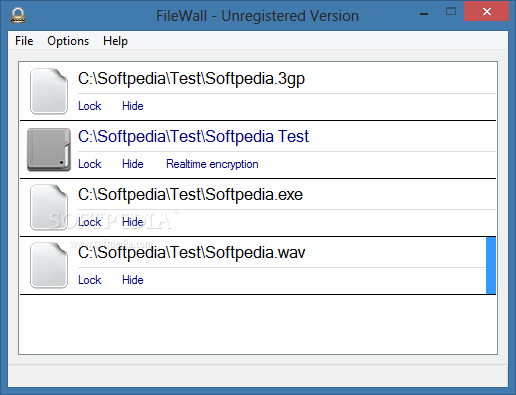The width and height of the screenshot is (516, 395).
Task: Click the folder icon for Softpedia Test
Action: 49,149
